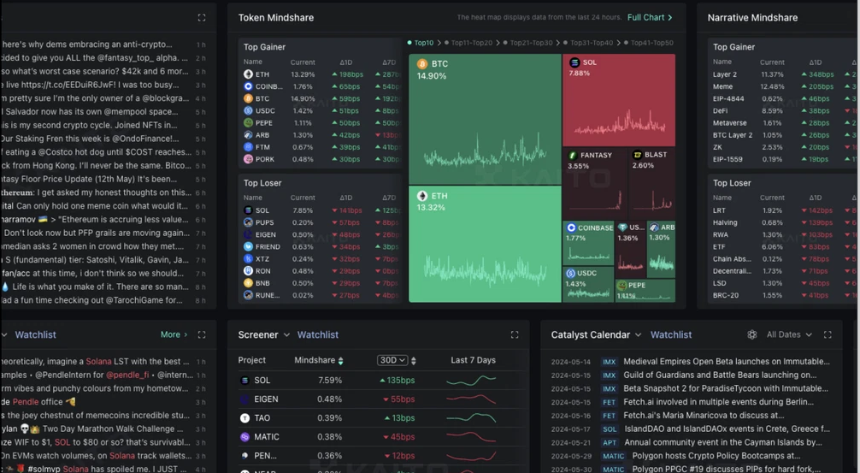This screenshot has height=473, width=860.
Task: Click the XTZ icon in Top Loser list
Action: coord(248,258)
